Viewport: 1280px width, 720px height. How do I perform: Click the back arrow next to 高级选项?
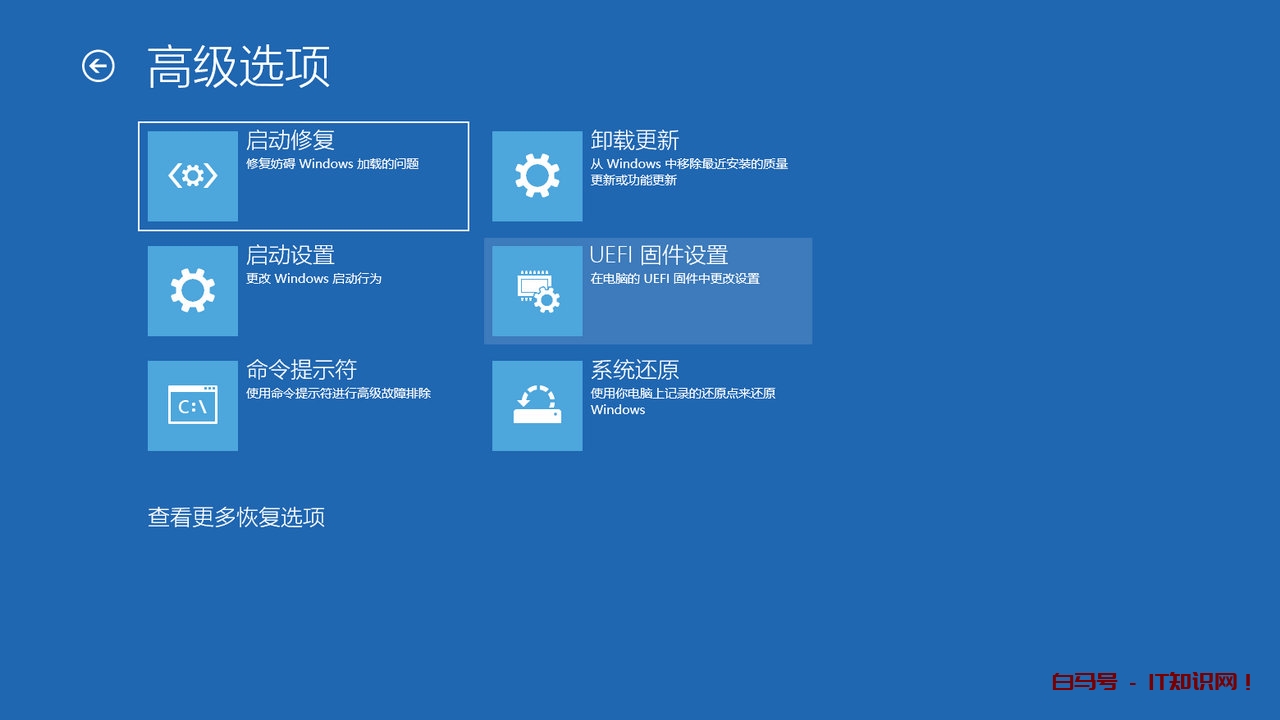pyautogui.click(x=99, y=63)
